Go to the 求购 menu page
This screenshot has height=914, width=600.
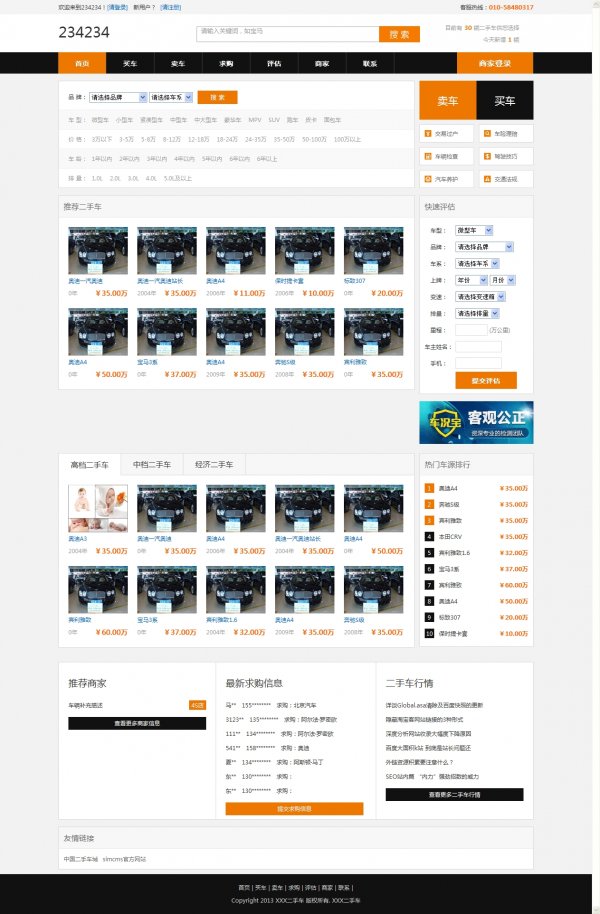(226, 63)
